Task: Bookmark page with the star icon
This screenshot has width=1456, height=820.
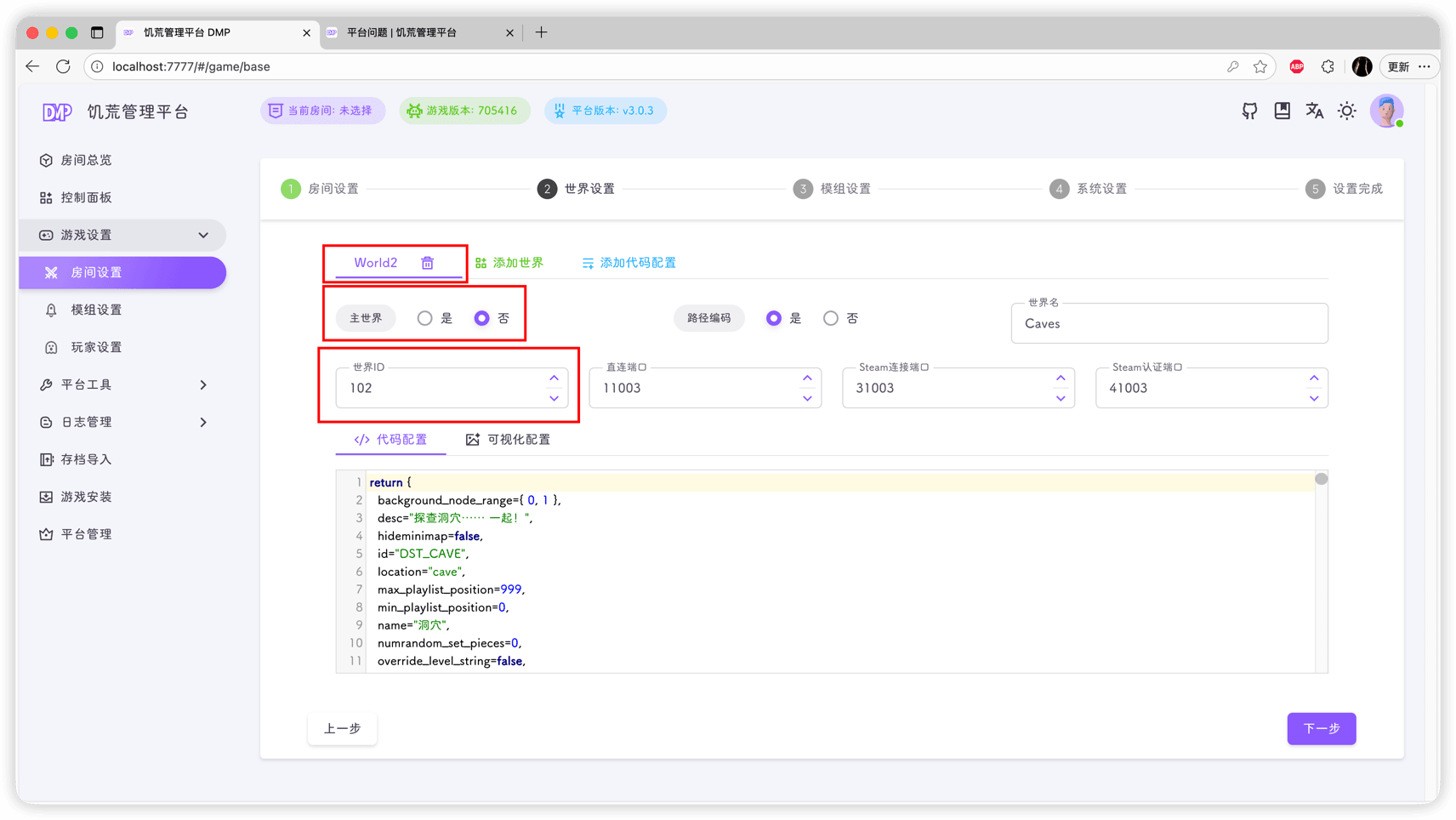Action: pos(1260,66)
